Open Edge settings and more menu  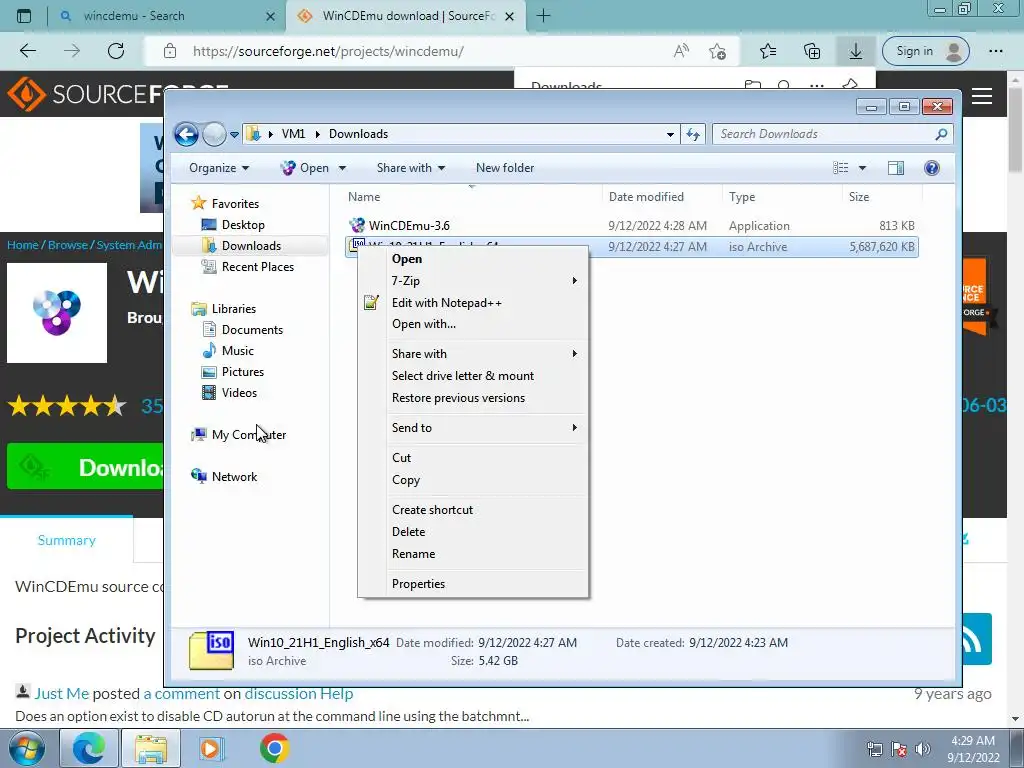pyautogui.click(x=996, y=51)
